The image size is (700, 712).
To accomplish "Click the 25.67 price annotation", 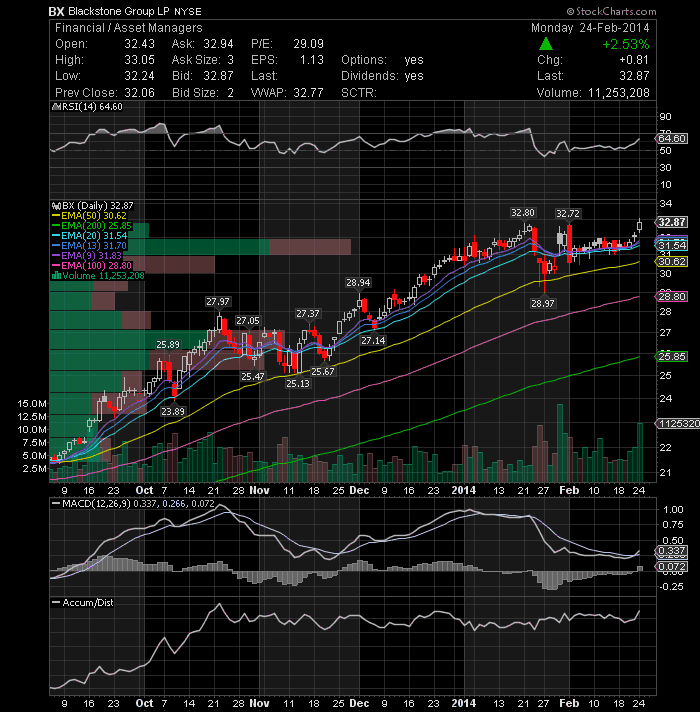I will point(323,371).
